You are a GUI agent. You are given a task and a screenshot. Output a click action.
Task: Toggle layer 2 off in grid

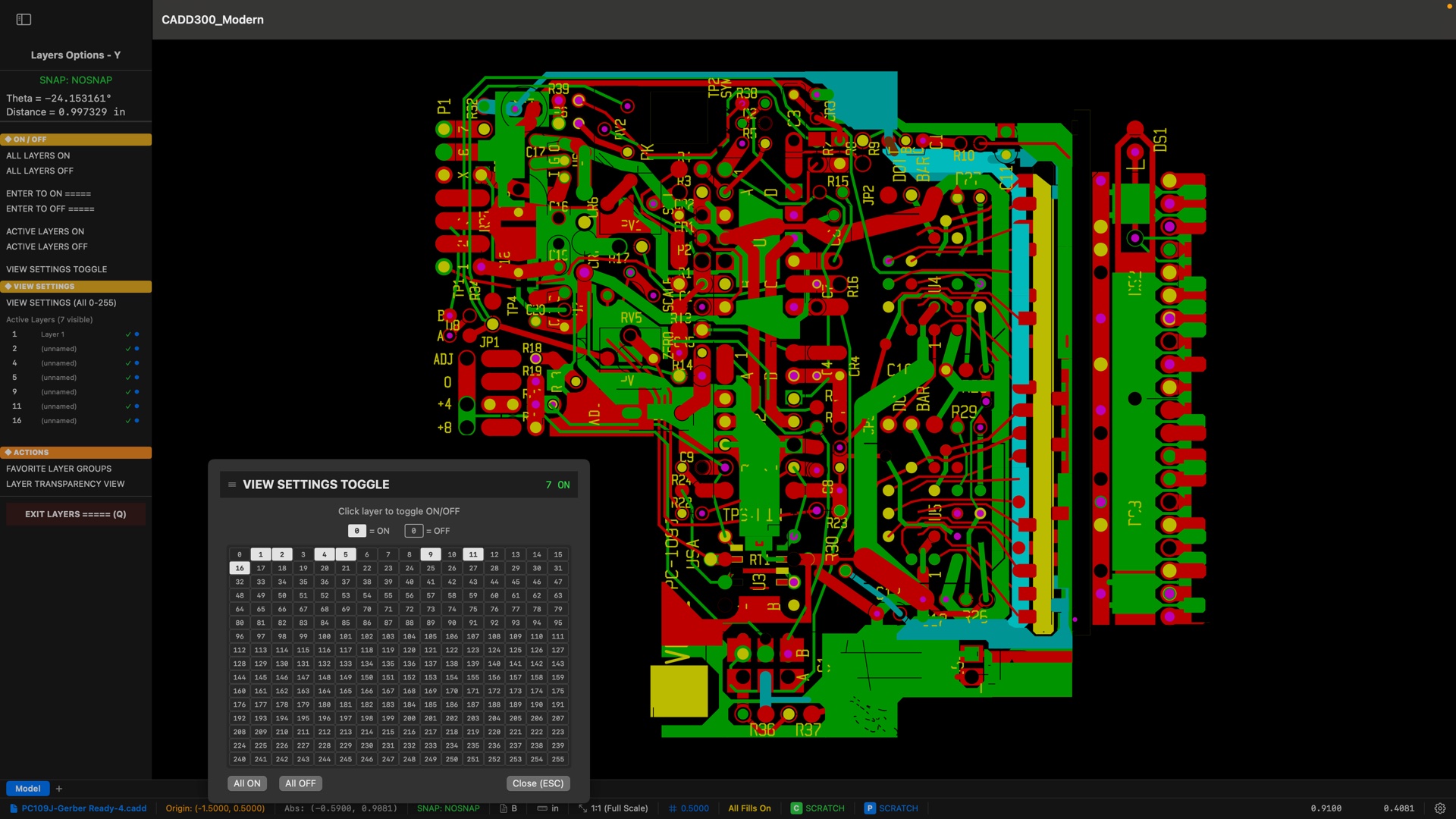[282, 554]
